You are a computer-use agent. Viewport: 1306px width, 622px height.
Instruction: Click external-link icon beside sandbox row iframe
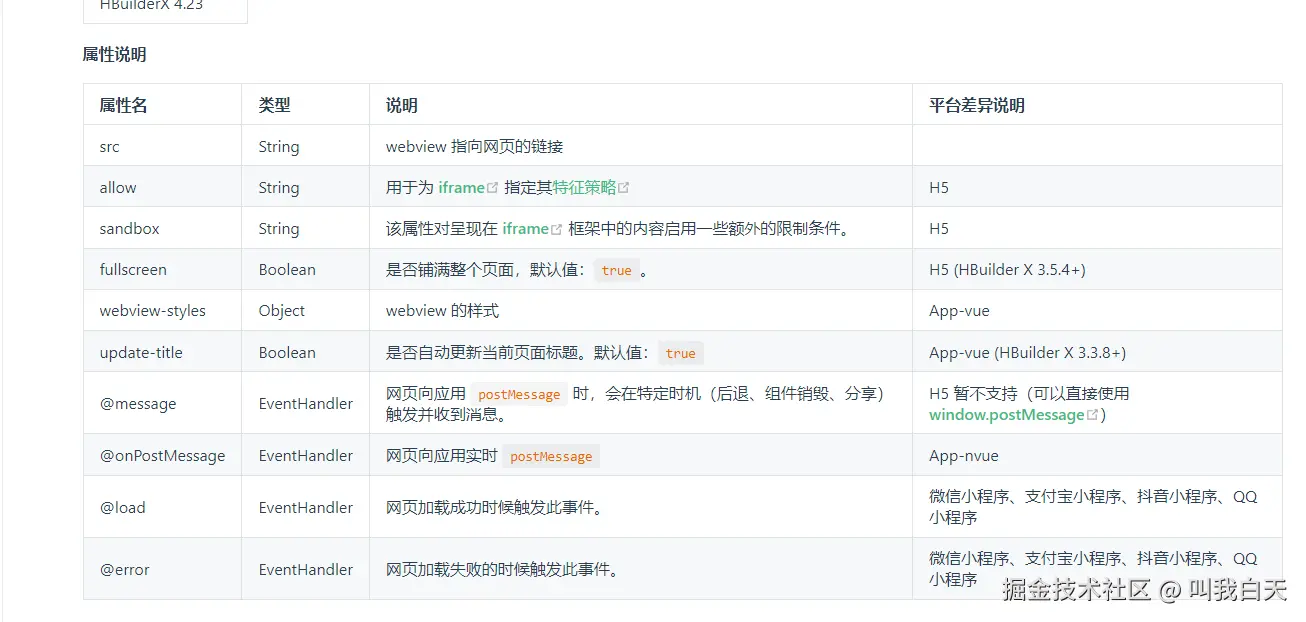556,228
